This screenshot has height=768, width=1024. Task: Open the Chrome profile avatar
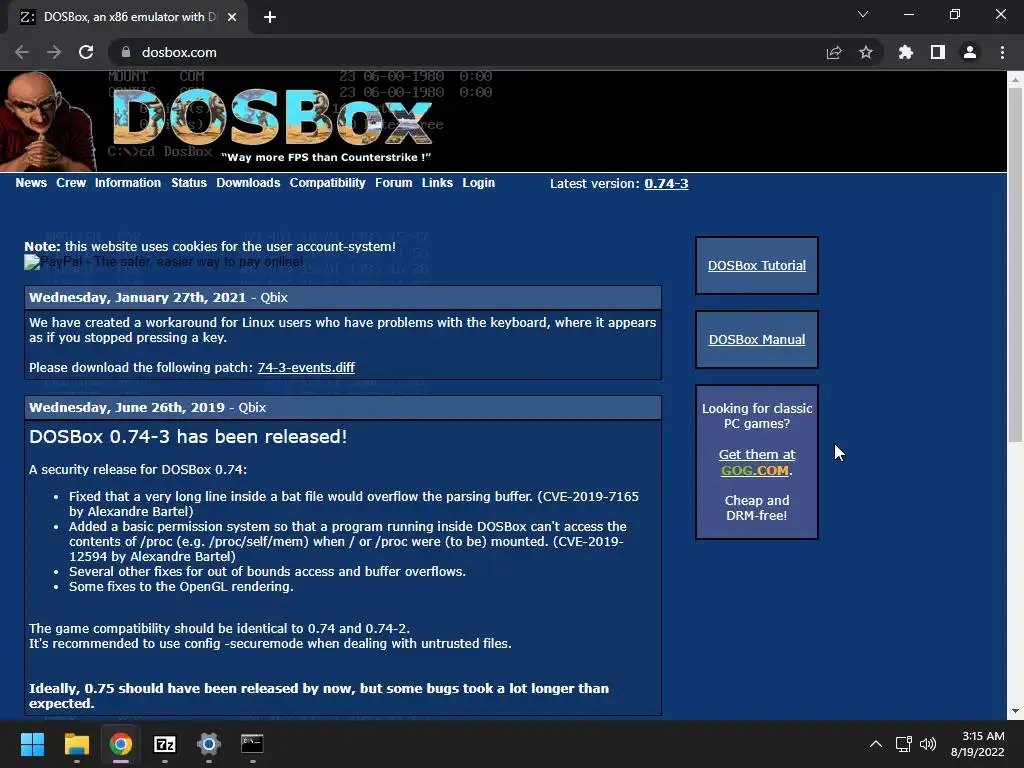click(970, 52)
